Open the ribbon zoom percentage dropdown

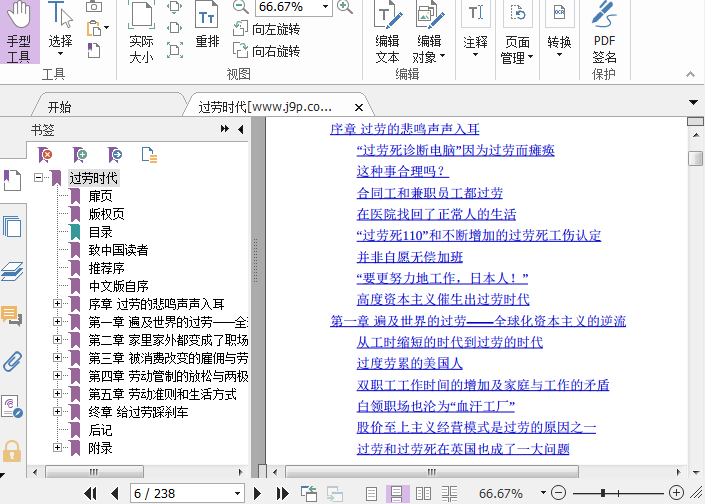click(325, 7)
